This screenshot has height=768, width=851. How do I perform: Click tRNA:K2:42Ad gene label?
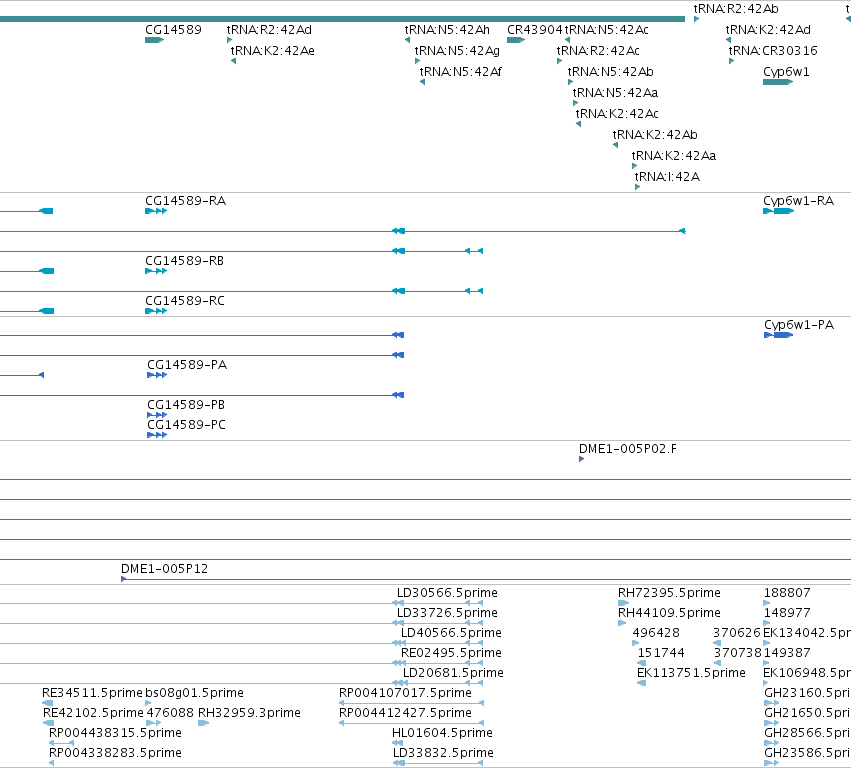coord(768,30)
